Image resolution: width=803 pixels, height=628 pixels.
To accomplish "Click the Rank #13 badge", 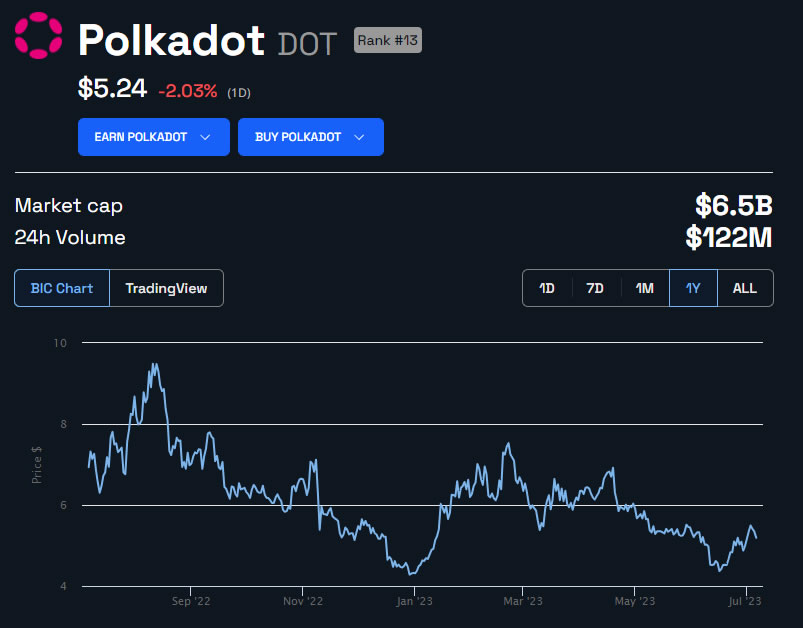I will pos(388,41).
